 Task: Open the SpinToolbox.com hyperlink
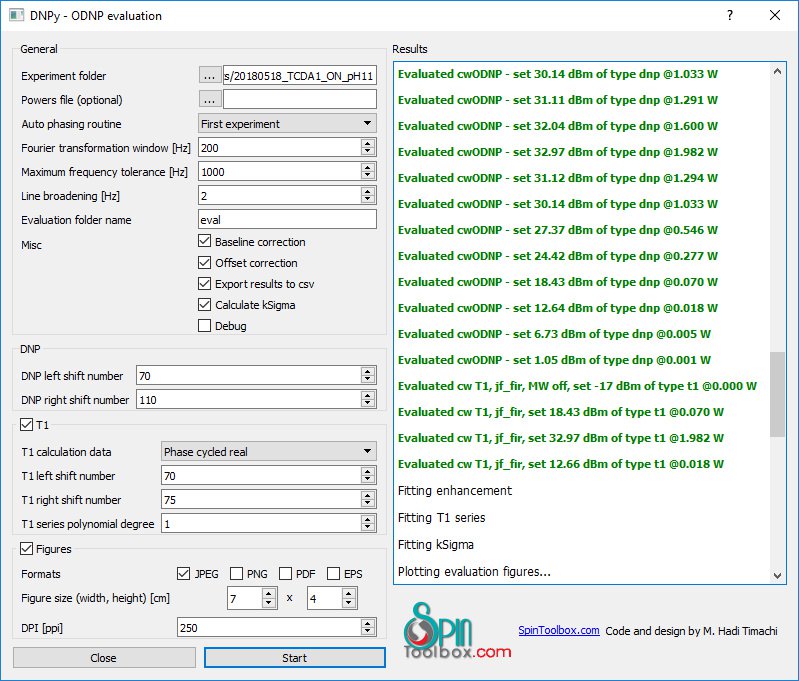[x=559, y=631]
